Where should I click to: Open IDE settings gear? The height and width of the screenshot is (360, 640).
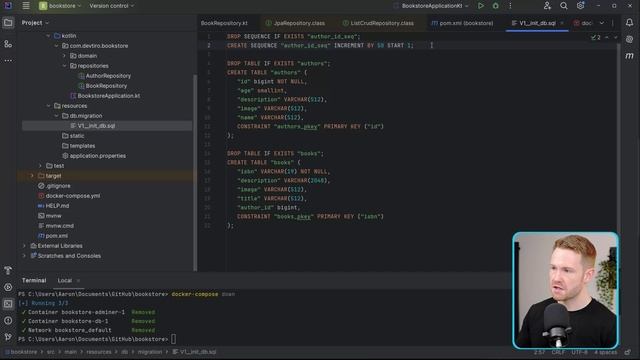click(580, 6)
